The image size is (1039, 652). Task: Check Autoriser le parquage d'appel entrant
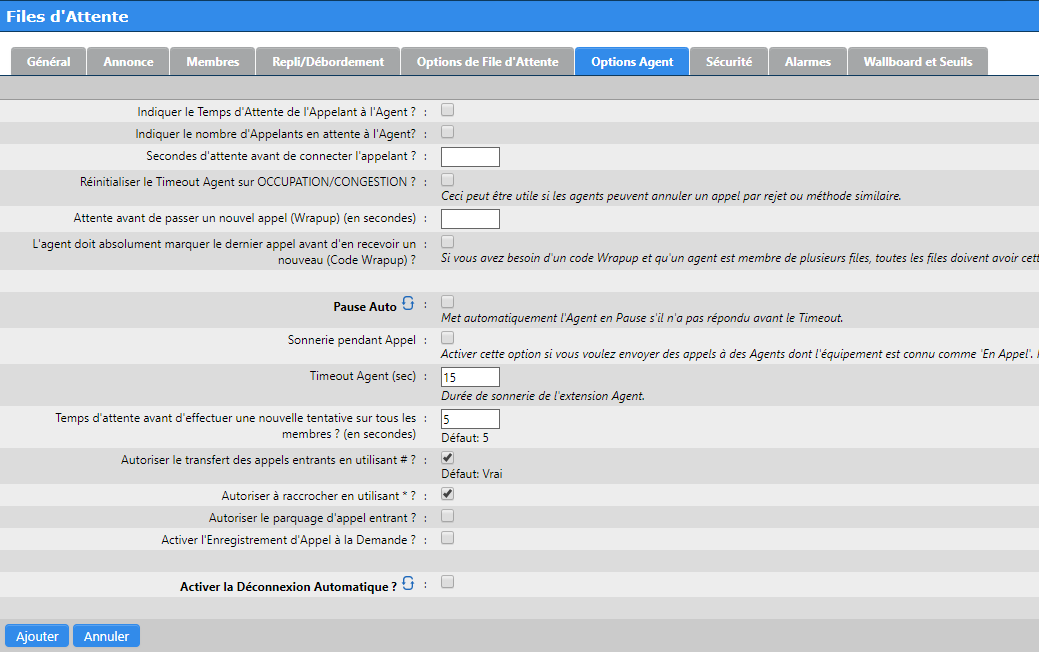tap(448, 516)
